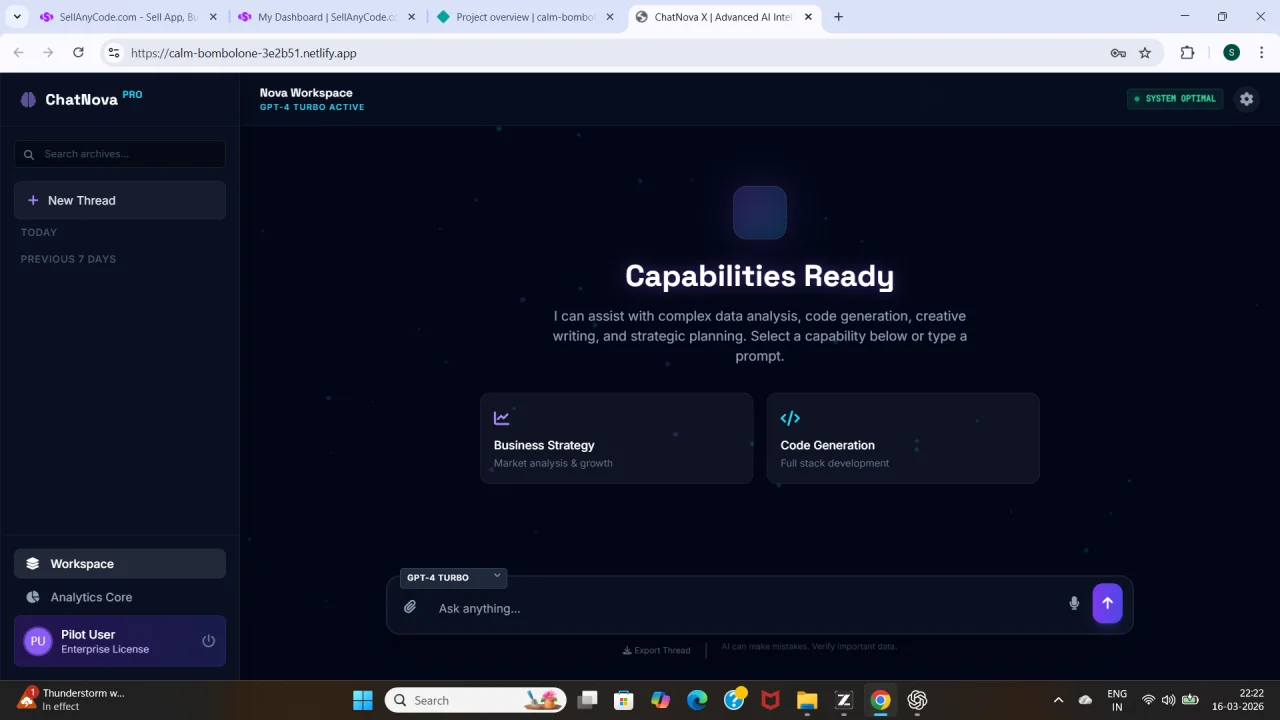
Task: Open McAfee from the taskbar
Action: (x=770, y=700)
